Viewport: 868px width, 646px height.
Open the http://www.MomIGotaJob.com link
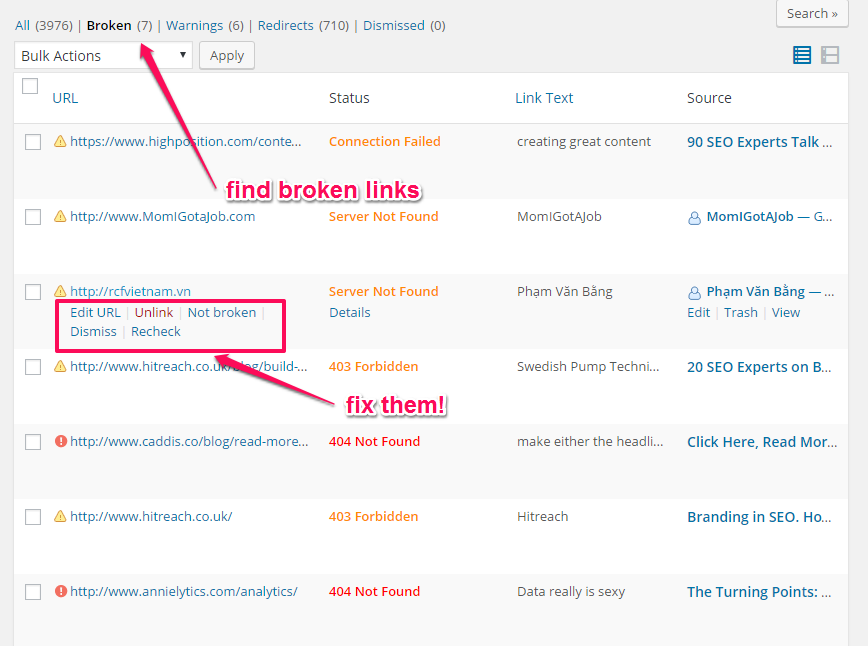[x=162, y=216]
